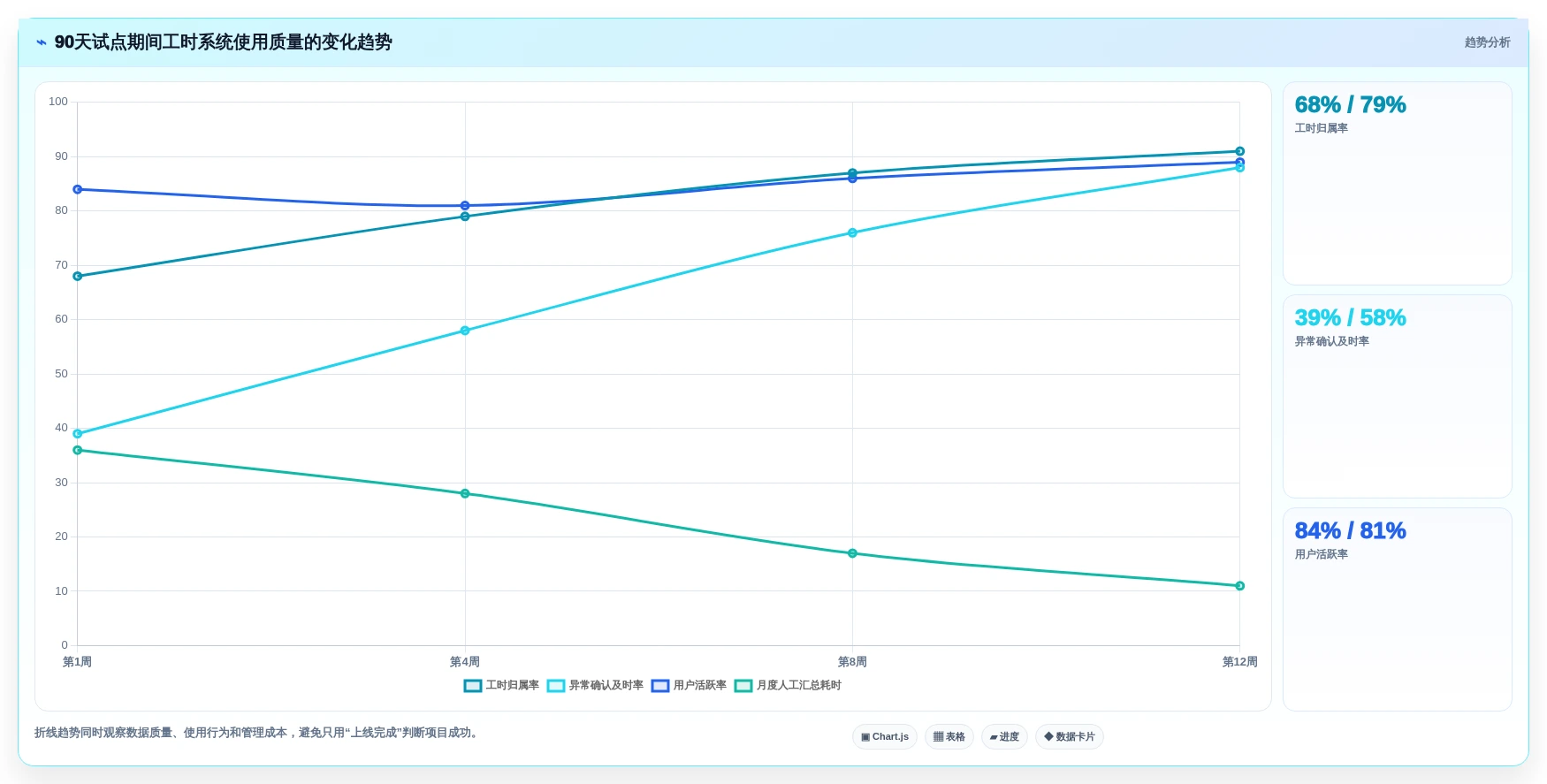Image resolution: width=1547 pixels, height=784 pixels.
Task: Click the 工时归属率 legend label
Action: (x=513, y=686)
